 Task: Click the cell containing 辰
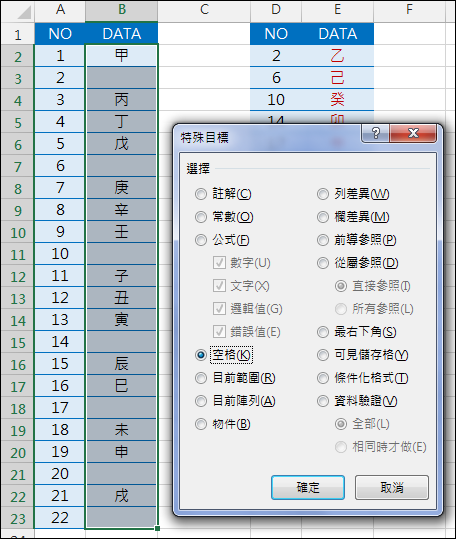[x=122, y=363]
